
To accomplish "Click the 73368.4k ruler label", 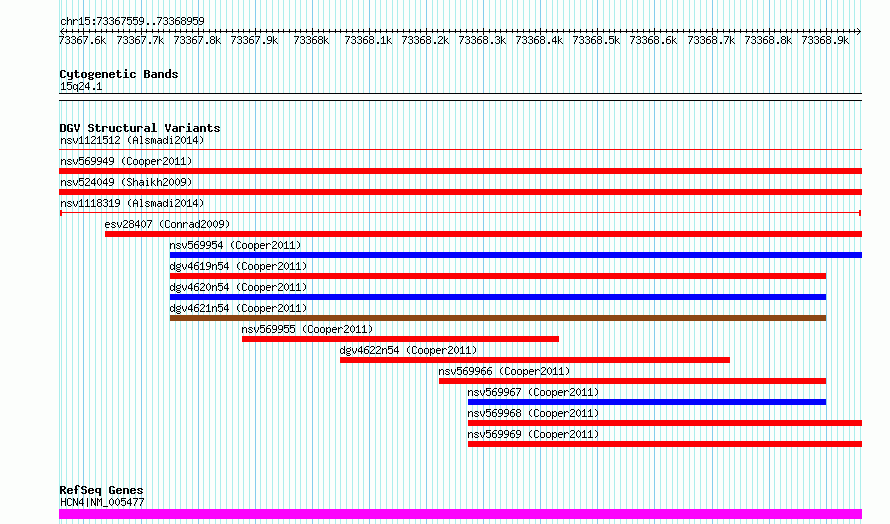I will 539,40.
